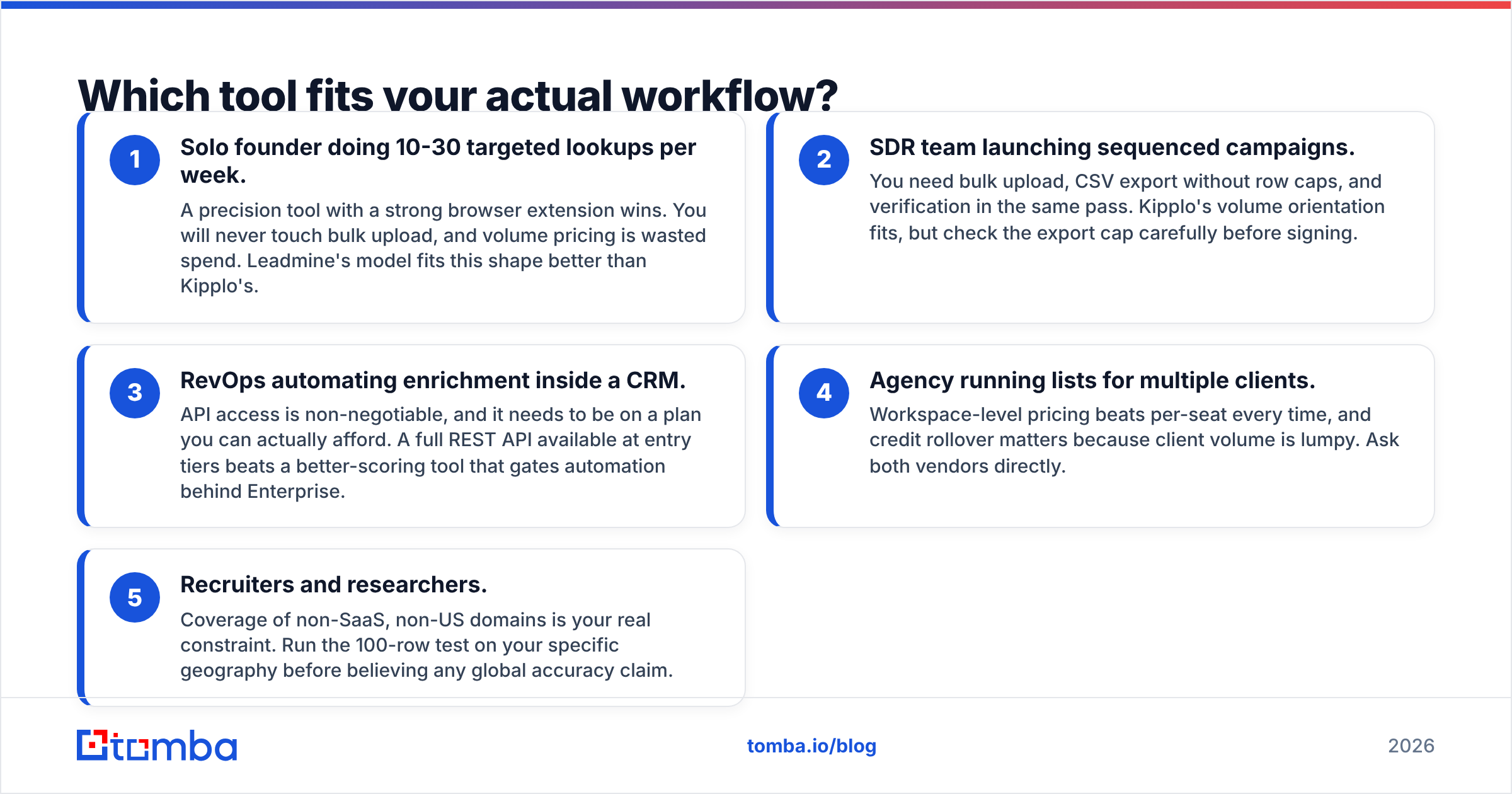Image resolution: width=1512 pixels, height=794 pixels.
Task: Click the number 3 circle badge
Action: click(x=135, y=393)
